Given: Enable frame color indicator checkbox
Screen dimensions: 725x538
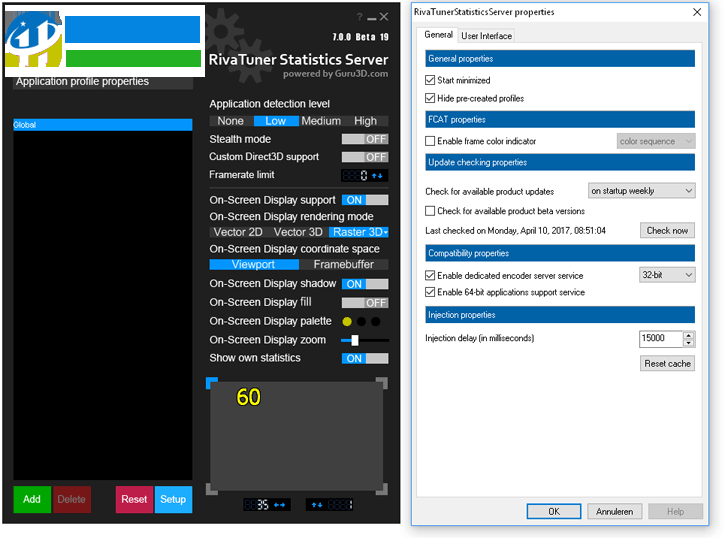Looking at the screenshot, I should [x=430, y=141].
